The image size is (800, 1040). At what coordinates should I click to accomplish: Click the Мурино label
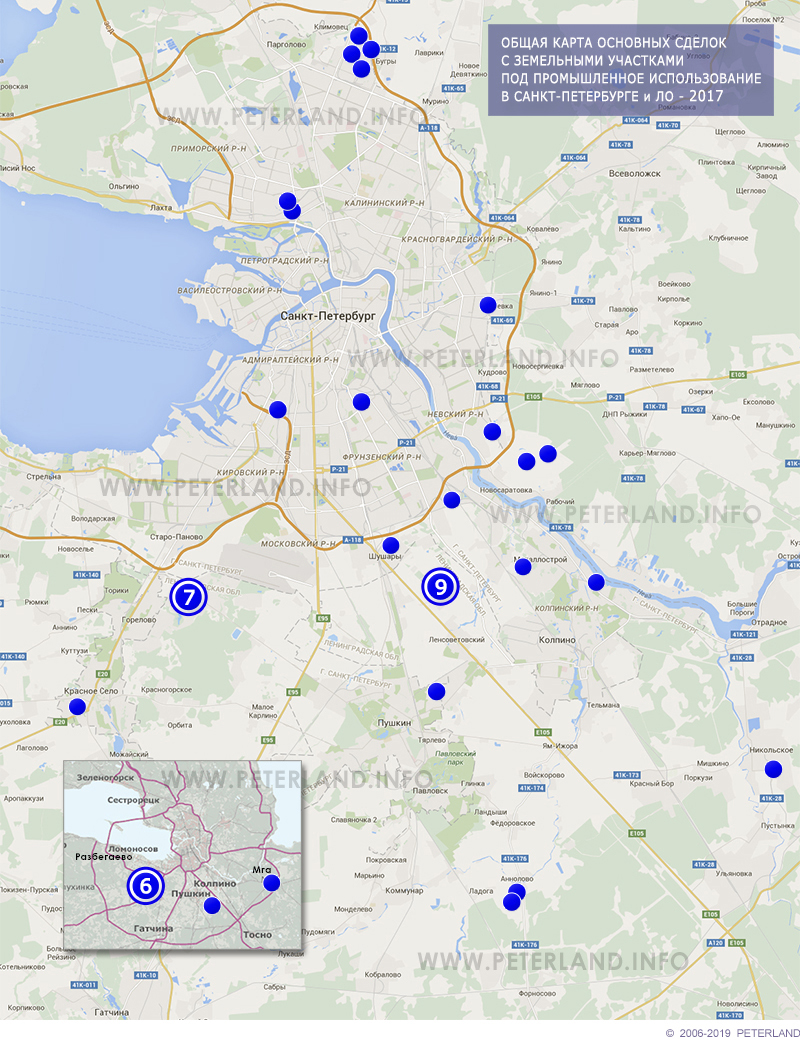pos(435,101)
